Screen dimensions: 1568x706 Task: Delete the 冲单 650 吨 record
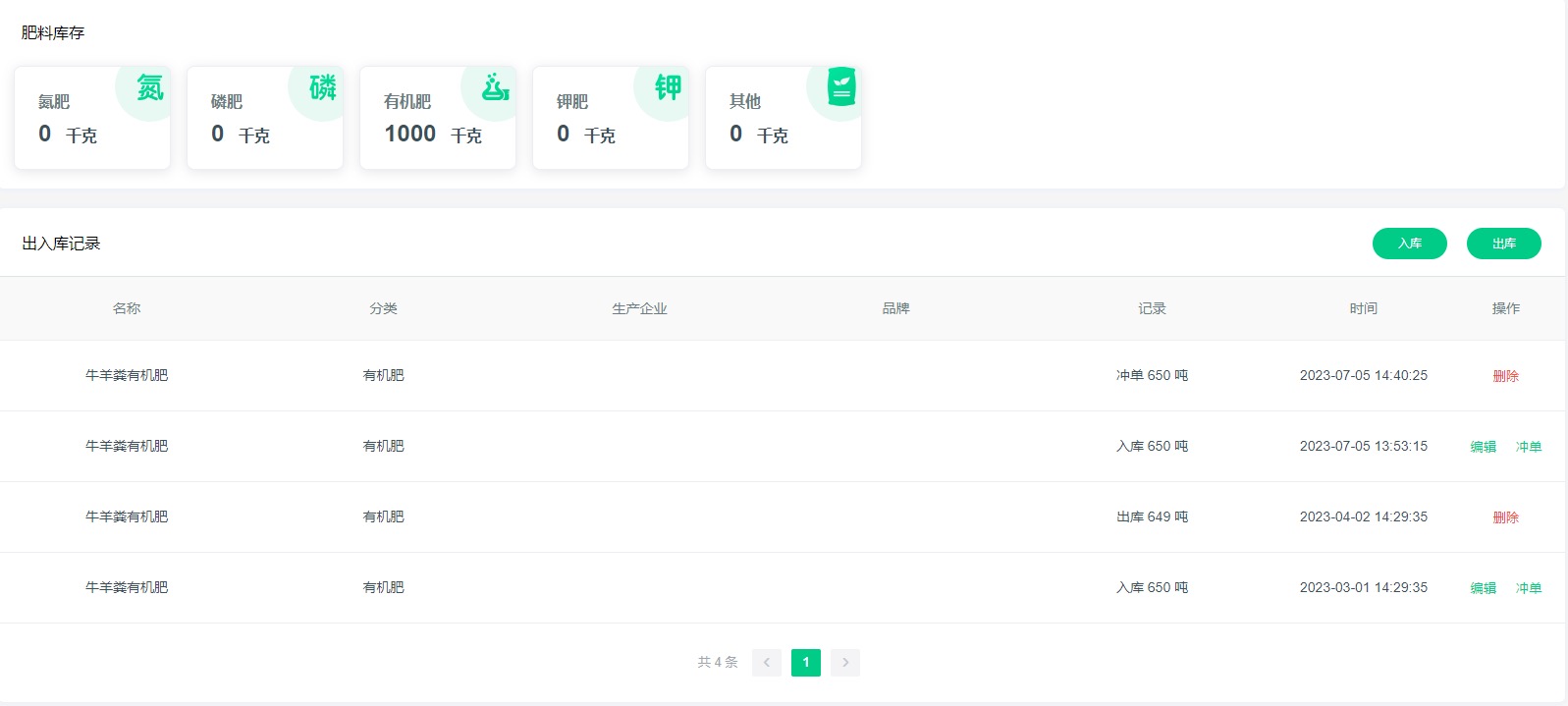point(1505,376)
